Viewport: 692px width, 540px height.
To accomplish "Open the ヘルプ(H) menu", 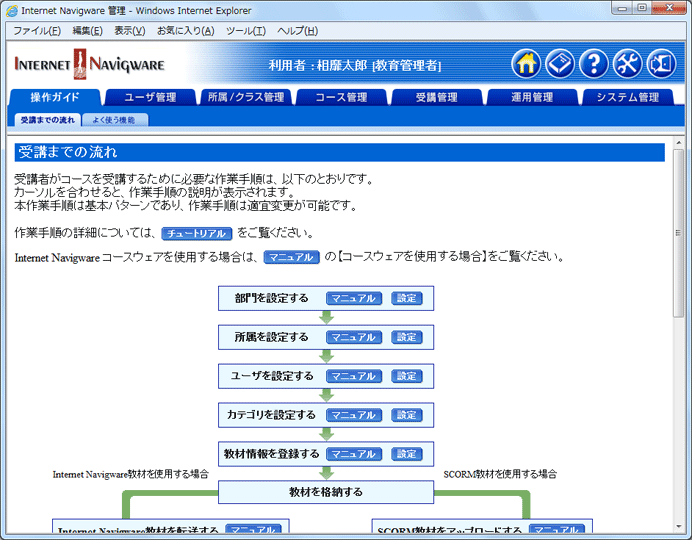I will click(x=297, y=31).
